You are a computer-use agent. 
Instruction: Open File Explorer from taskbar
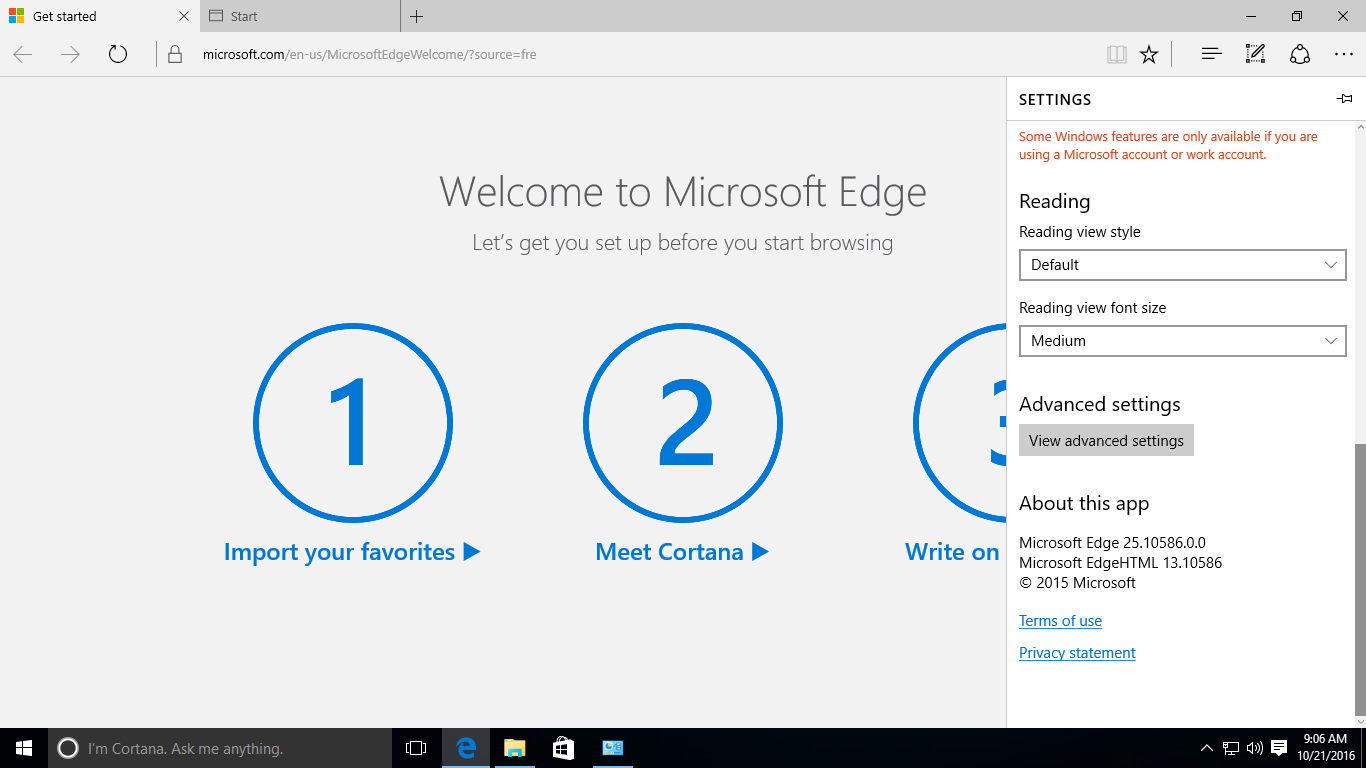(x=515, y=748)
